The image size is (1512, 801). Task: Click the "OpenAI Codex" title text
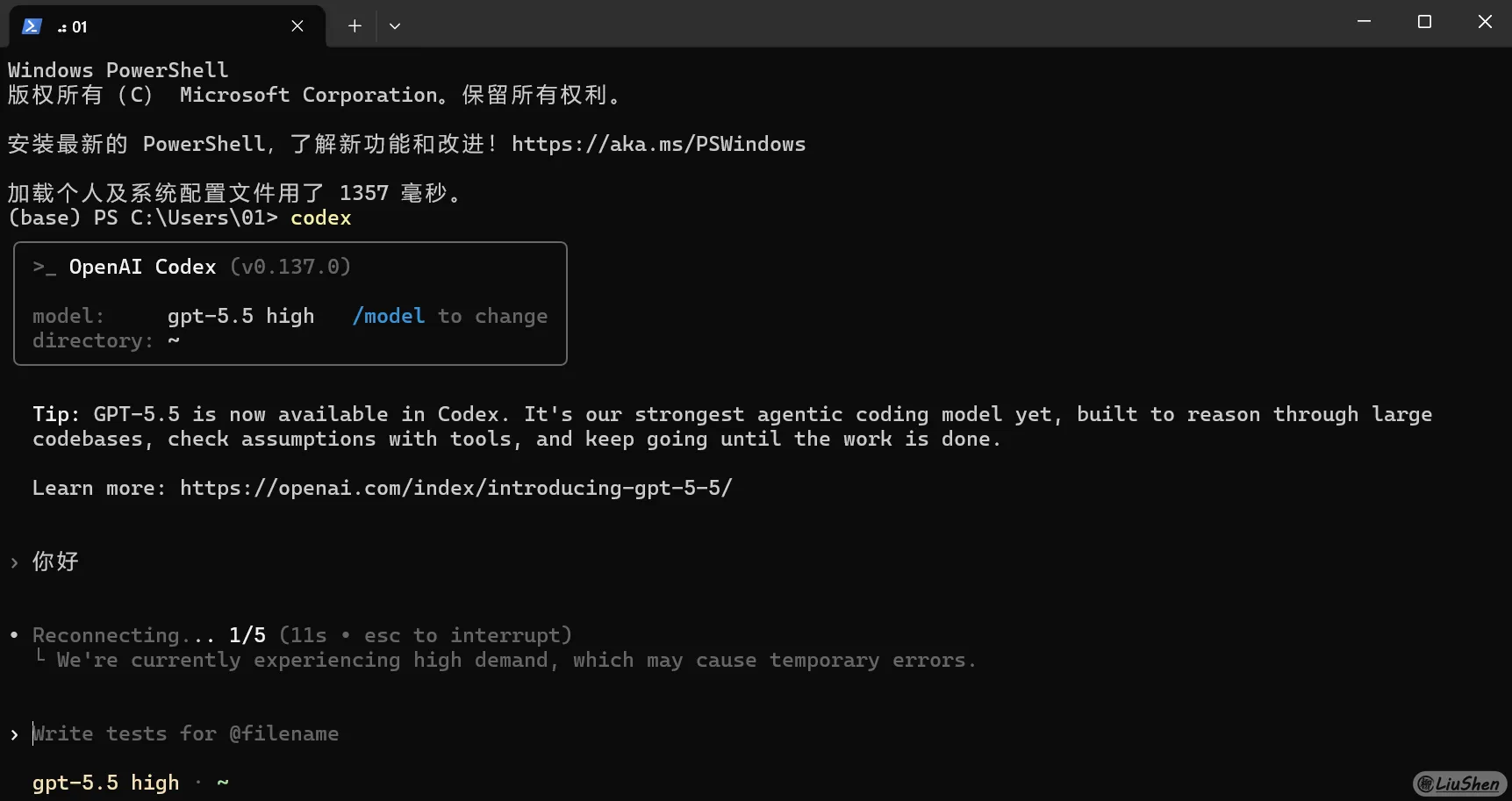tap(142, 267)
